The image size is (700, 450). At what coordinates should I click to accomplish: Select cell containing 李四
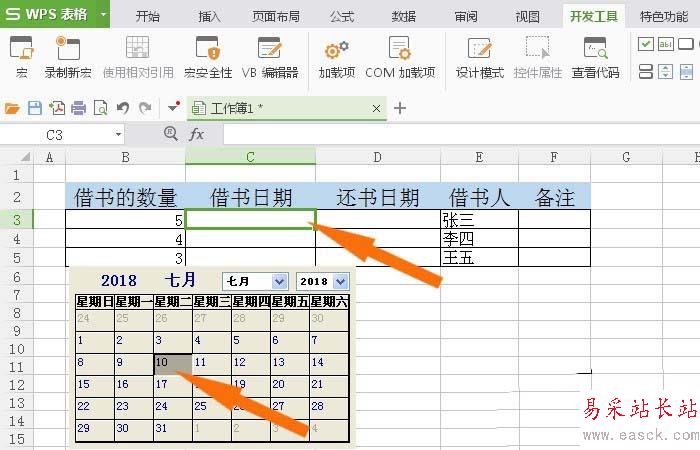click(x=479, y=238)
